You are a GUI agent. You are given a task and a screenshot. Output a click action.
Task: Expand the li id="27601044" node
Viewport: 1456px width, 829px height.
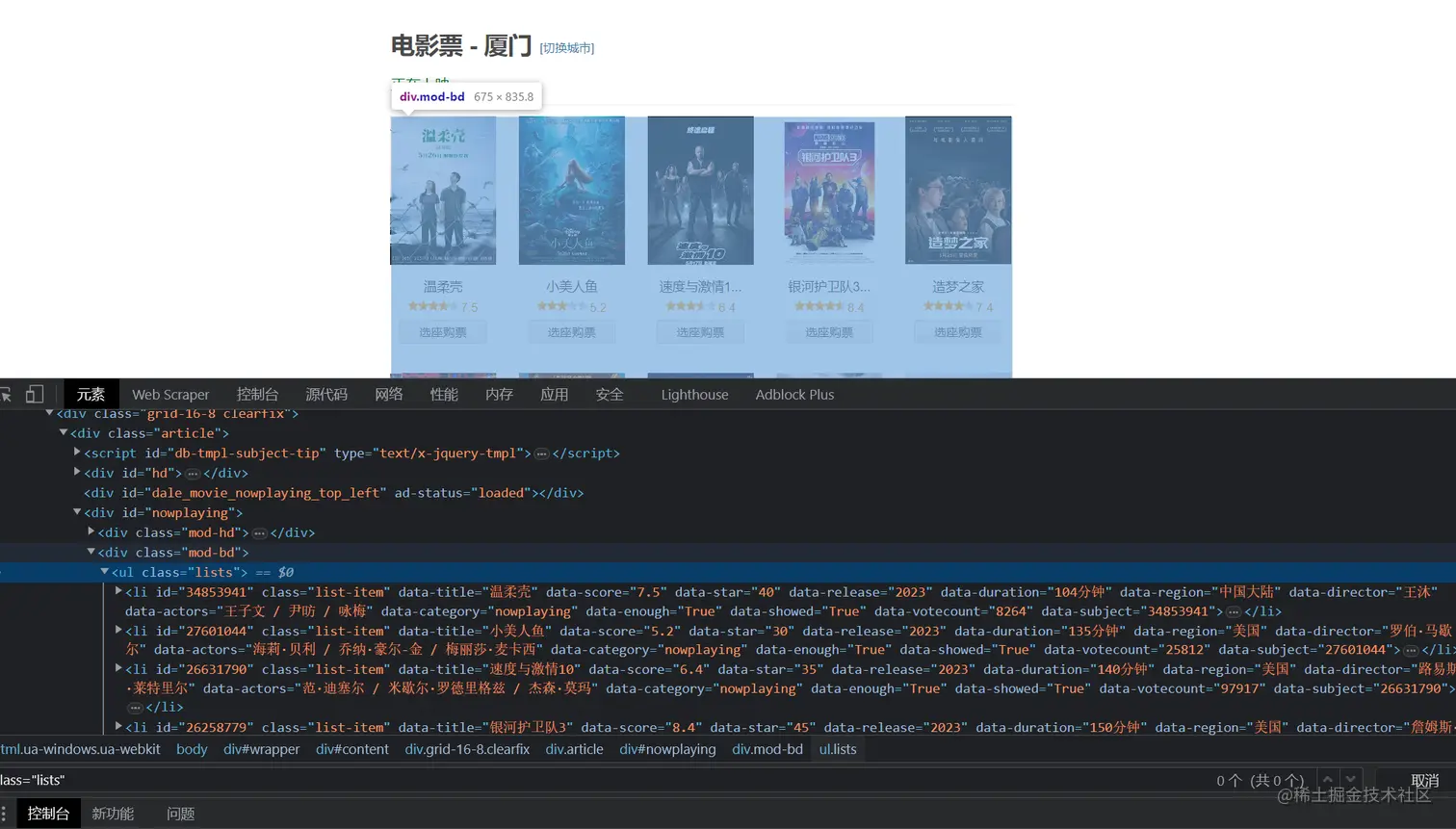[118, 630]
